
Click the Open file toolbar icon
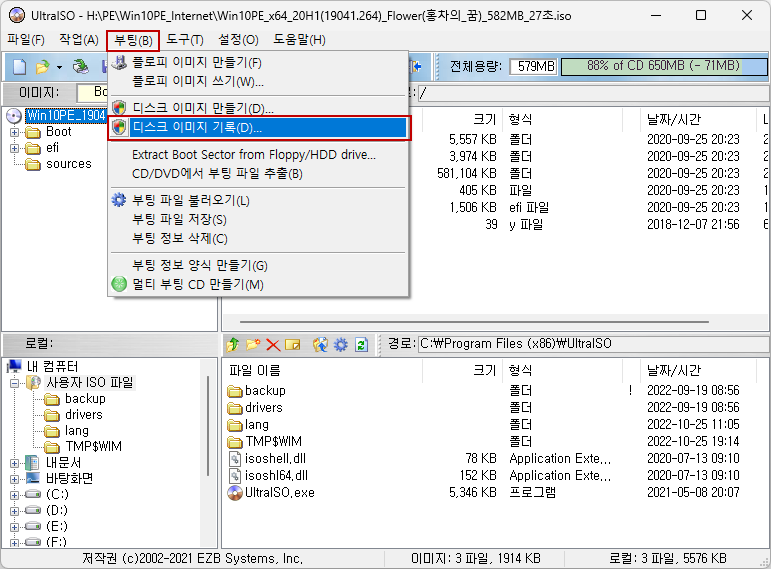coord(43,66)
